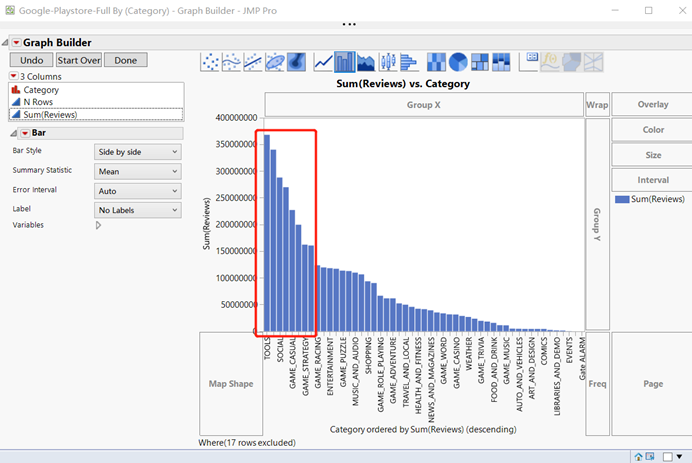Select the Ellipse chart element icon

click(x=275, y=62)
